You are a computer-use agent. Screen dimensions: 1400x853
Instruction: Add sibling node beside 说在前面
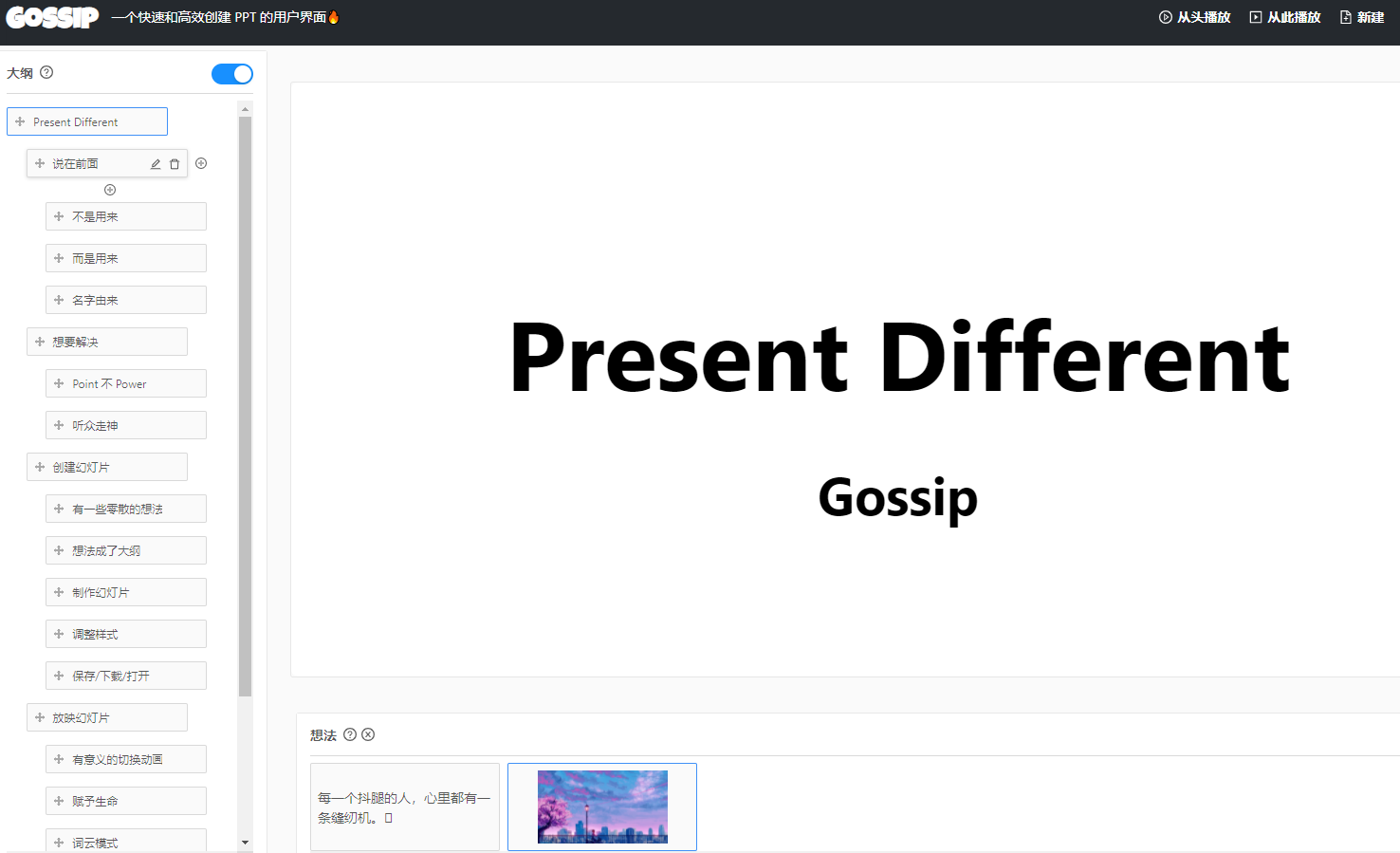pos(201,163)
